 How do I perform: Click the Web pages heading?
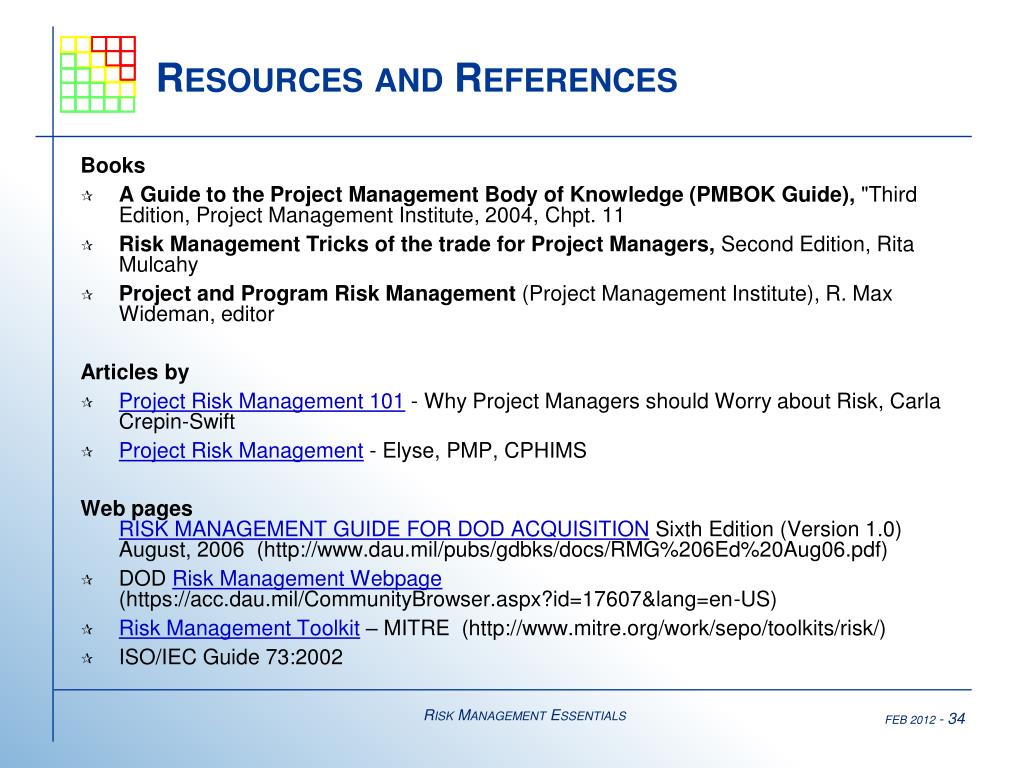tap(136, 508)
